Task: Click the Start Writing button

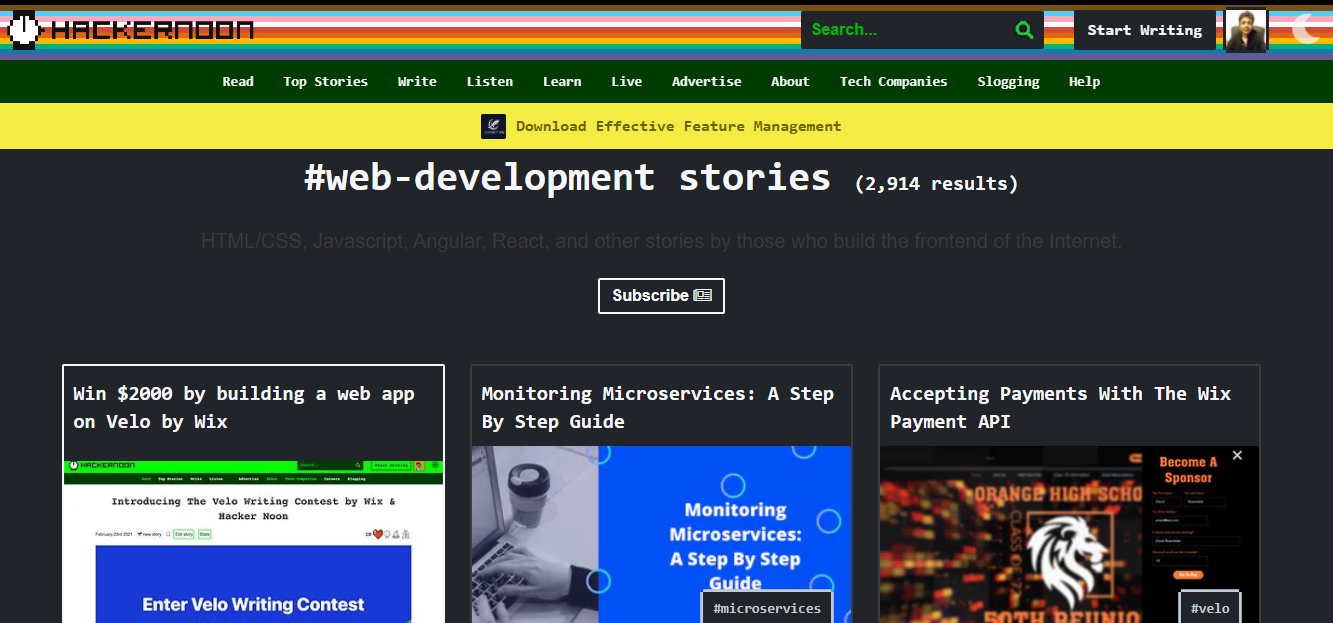Action: 1145,30
